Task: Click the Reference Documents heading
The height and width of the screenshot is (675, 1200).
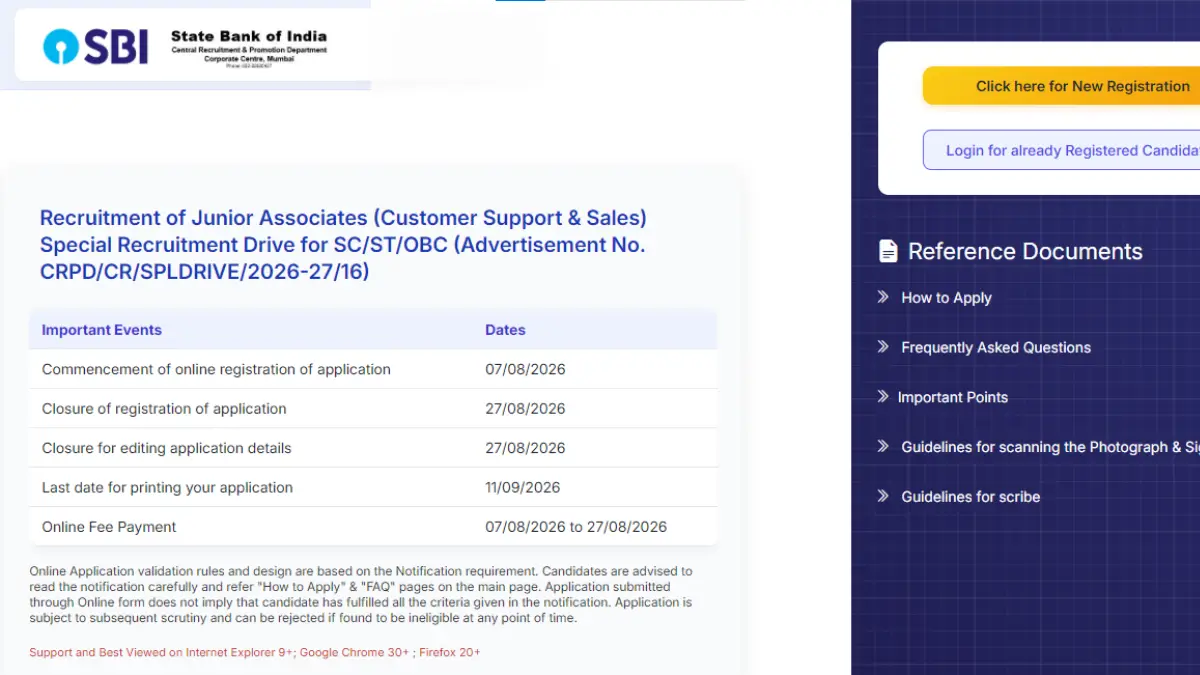Action: (1025, 251)
